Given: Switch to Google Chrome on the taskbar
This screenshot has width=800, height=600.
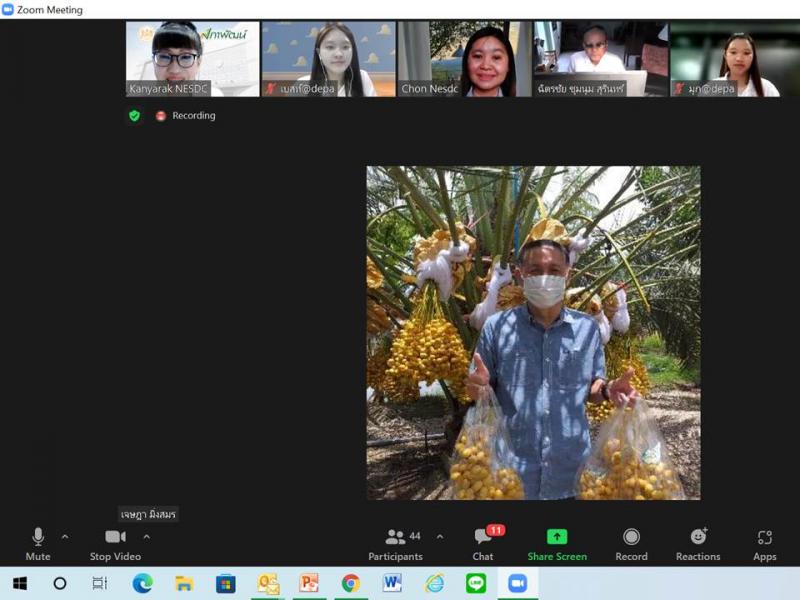Looking at the screenshot, I should point(351,583).
